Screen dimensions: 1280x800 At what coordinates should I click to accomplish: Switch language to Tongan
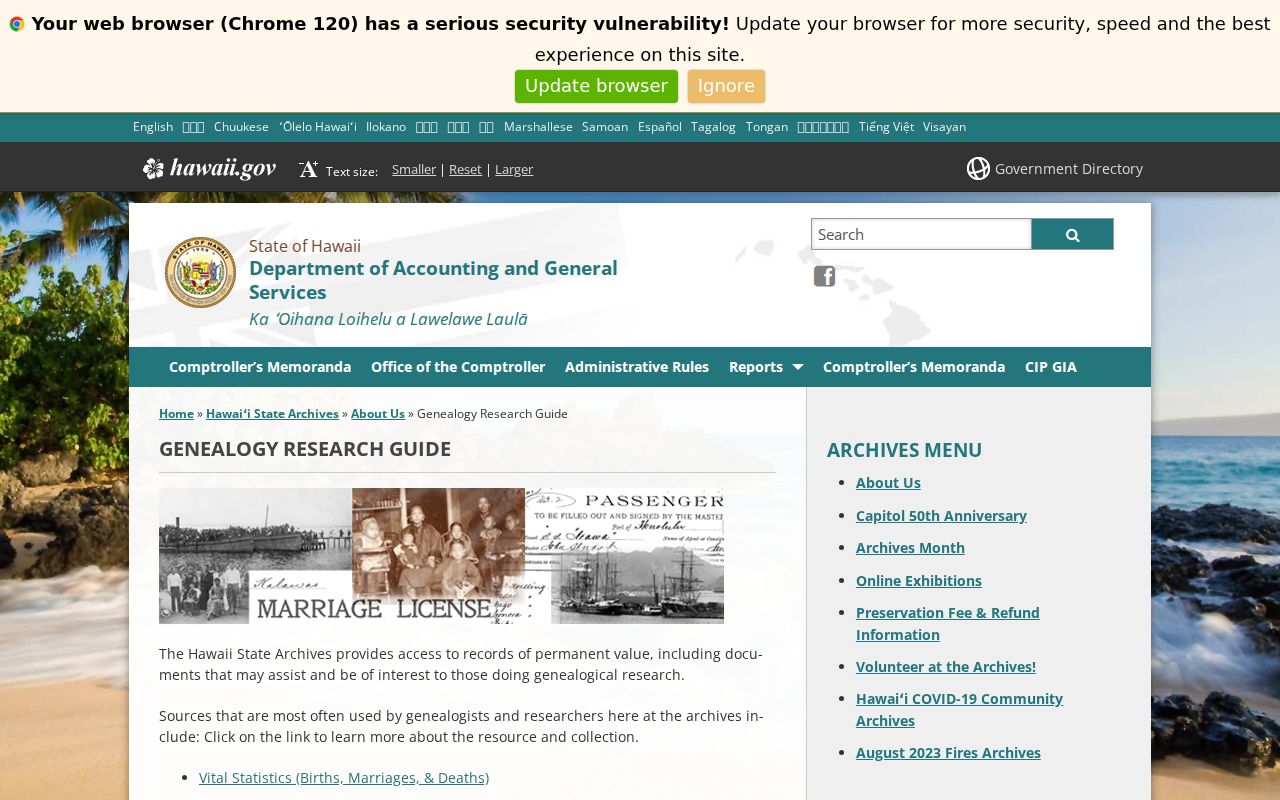767,127
